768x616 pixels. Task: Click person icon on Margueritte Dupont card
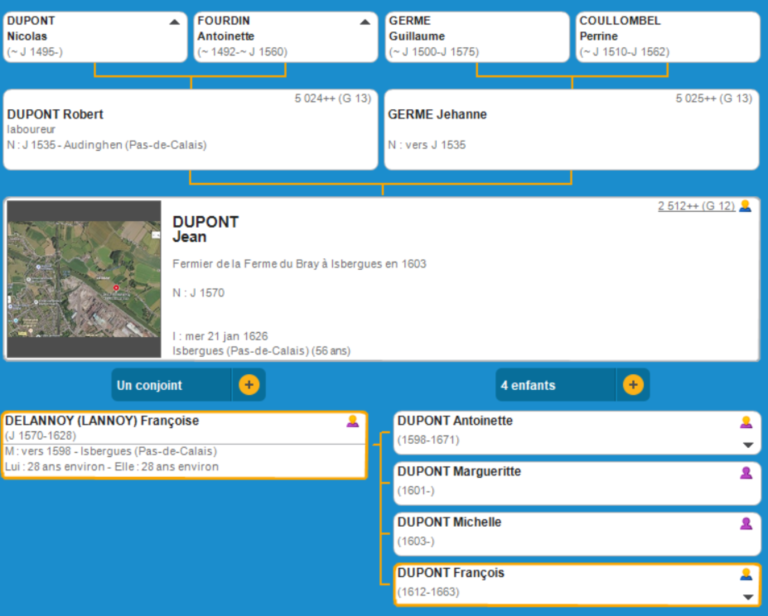click(745, 472)
